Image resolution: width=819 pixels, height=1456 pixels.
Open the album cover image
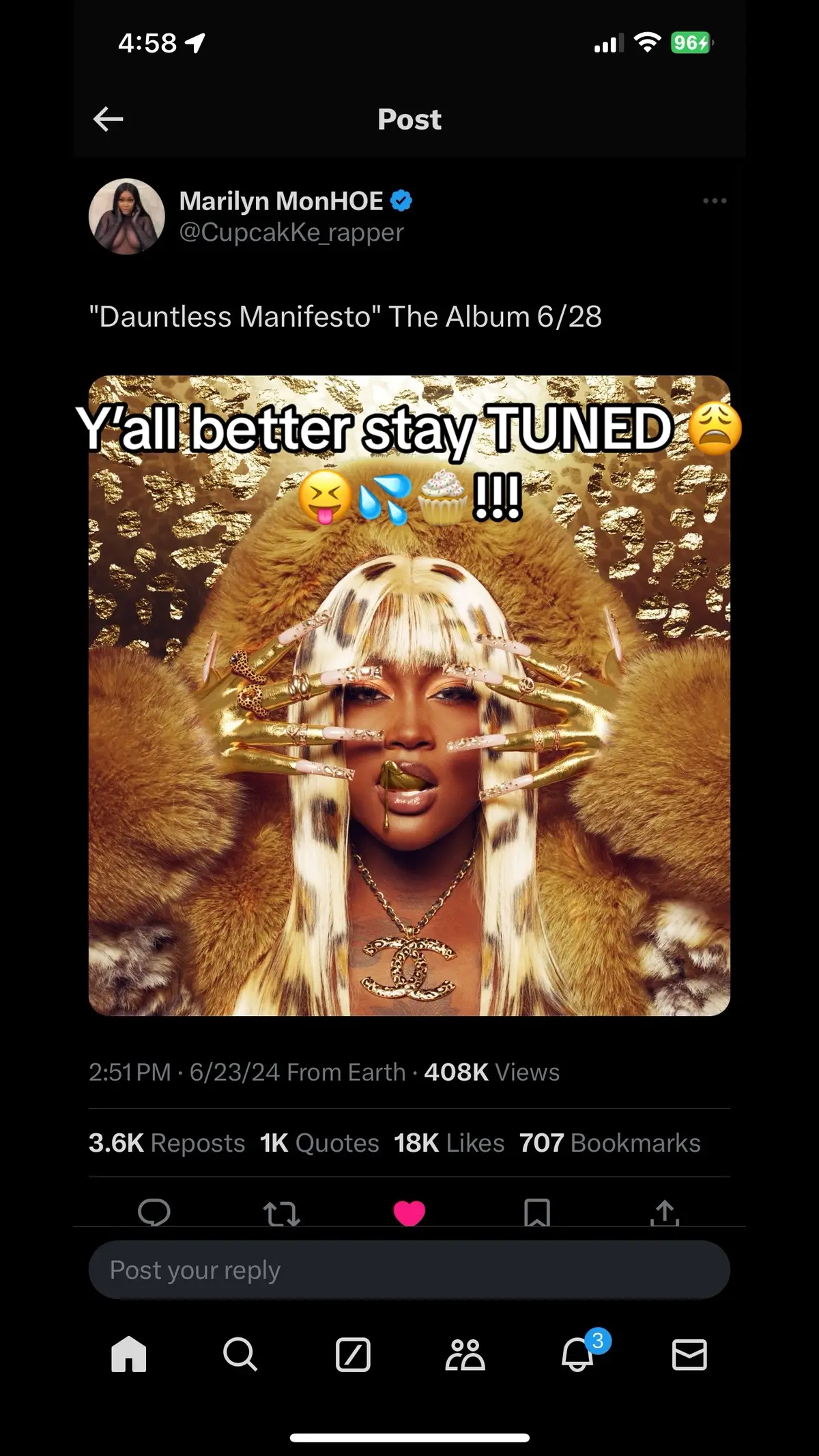(409, 695)
